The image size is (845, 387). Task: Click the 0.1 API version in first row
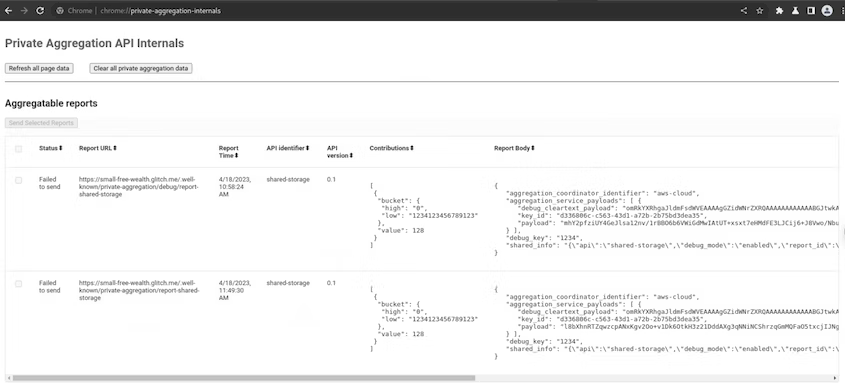[331, 179]
